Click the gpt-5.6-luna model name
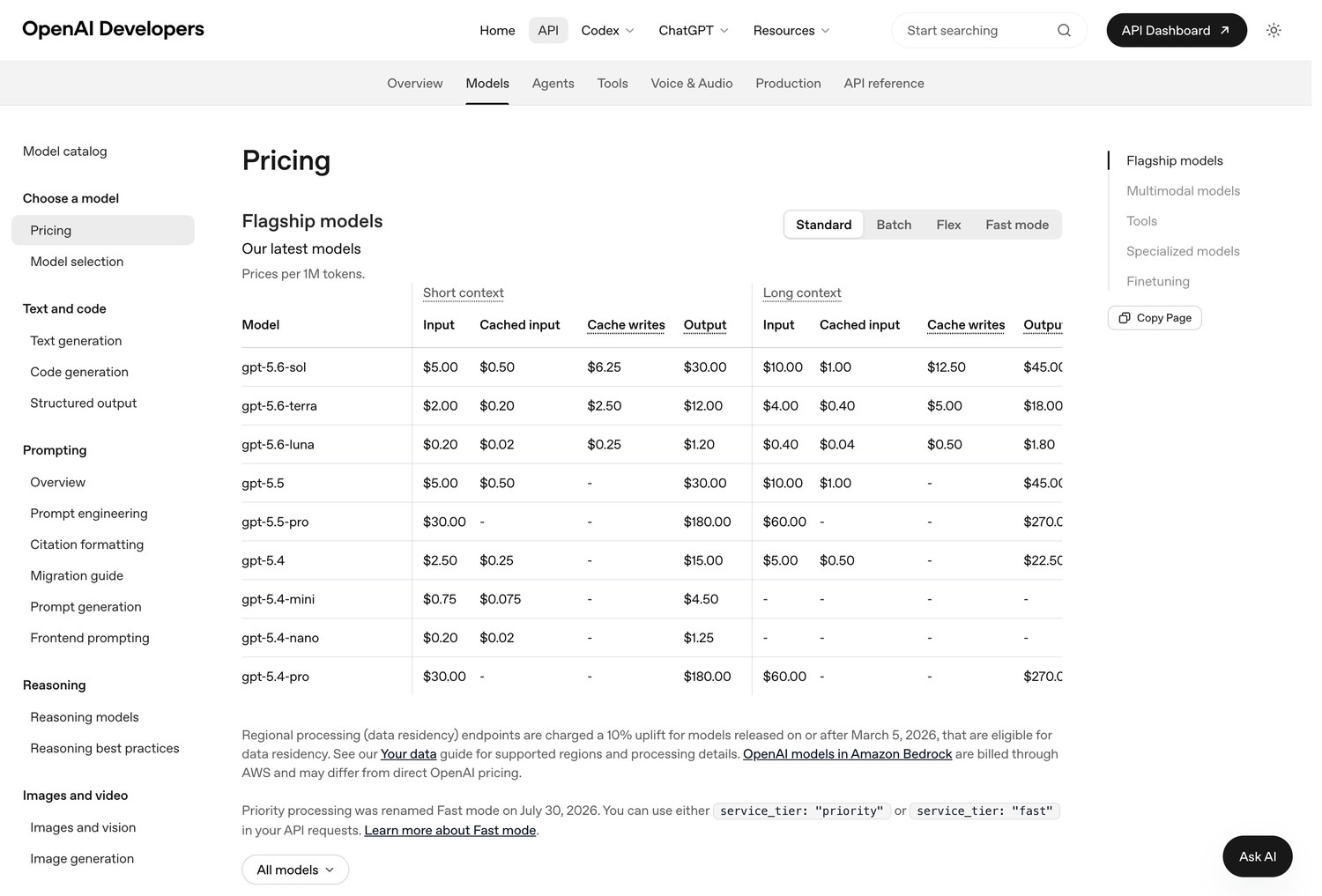 click(x=278, y=445)
